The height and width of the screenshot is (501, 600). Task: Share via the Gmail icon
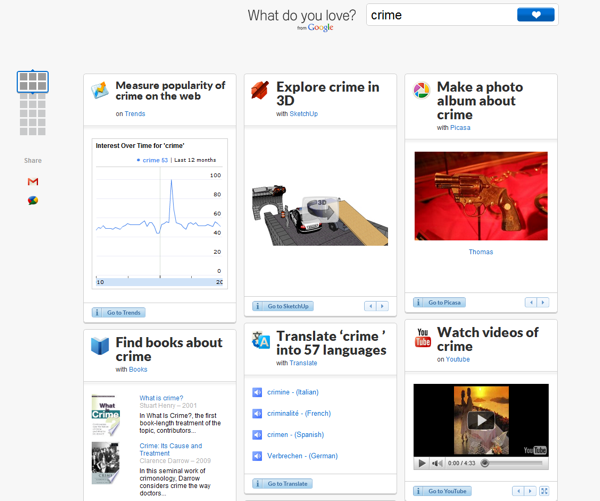(33, 182)
